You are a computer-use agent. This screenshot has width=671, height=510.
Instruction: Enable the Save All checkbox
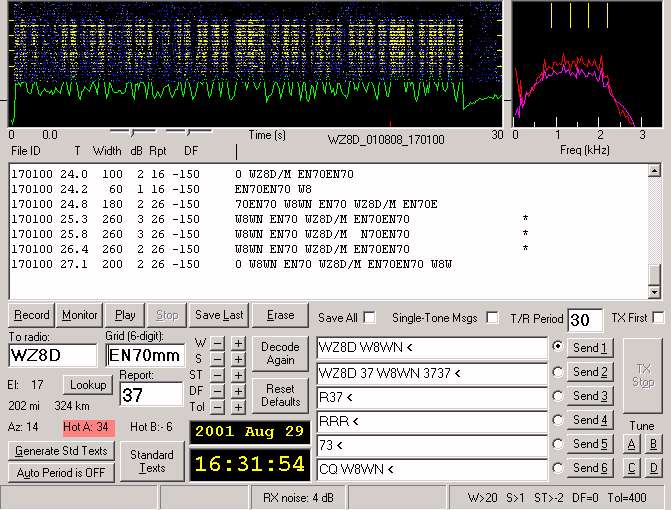(x=370, y=318)
